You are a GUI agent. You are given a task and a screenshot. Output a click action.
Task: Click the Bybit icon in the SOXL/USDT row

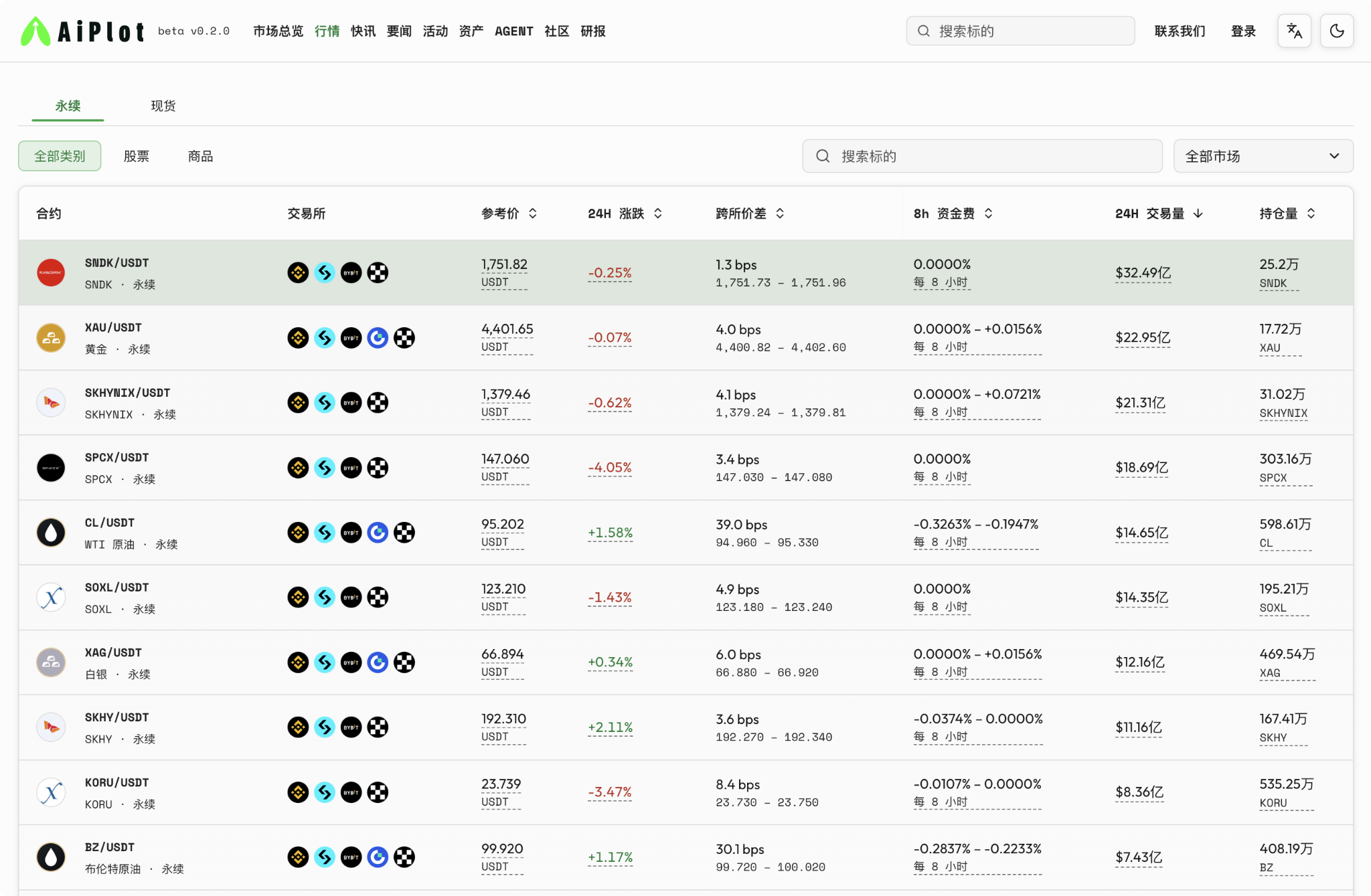[x=351, y=598]
